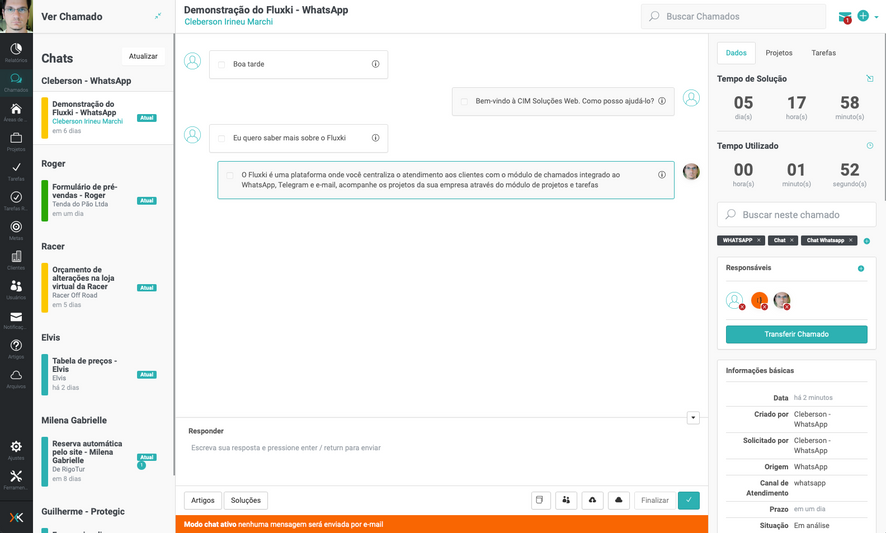Image resolution: width=886 pixels, height=533 pixels.
Task: Click the solid cloud icon button
Action: 619,500
